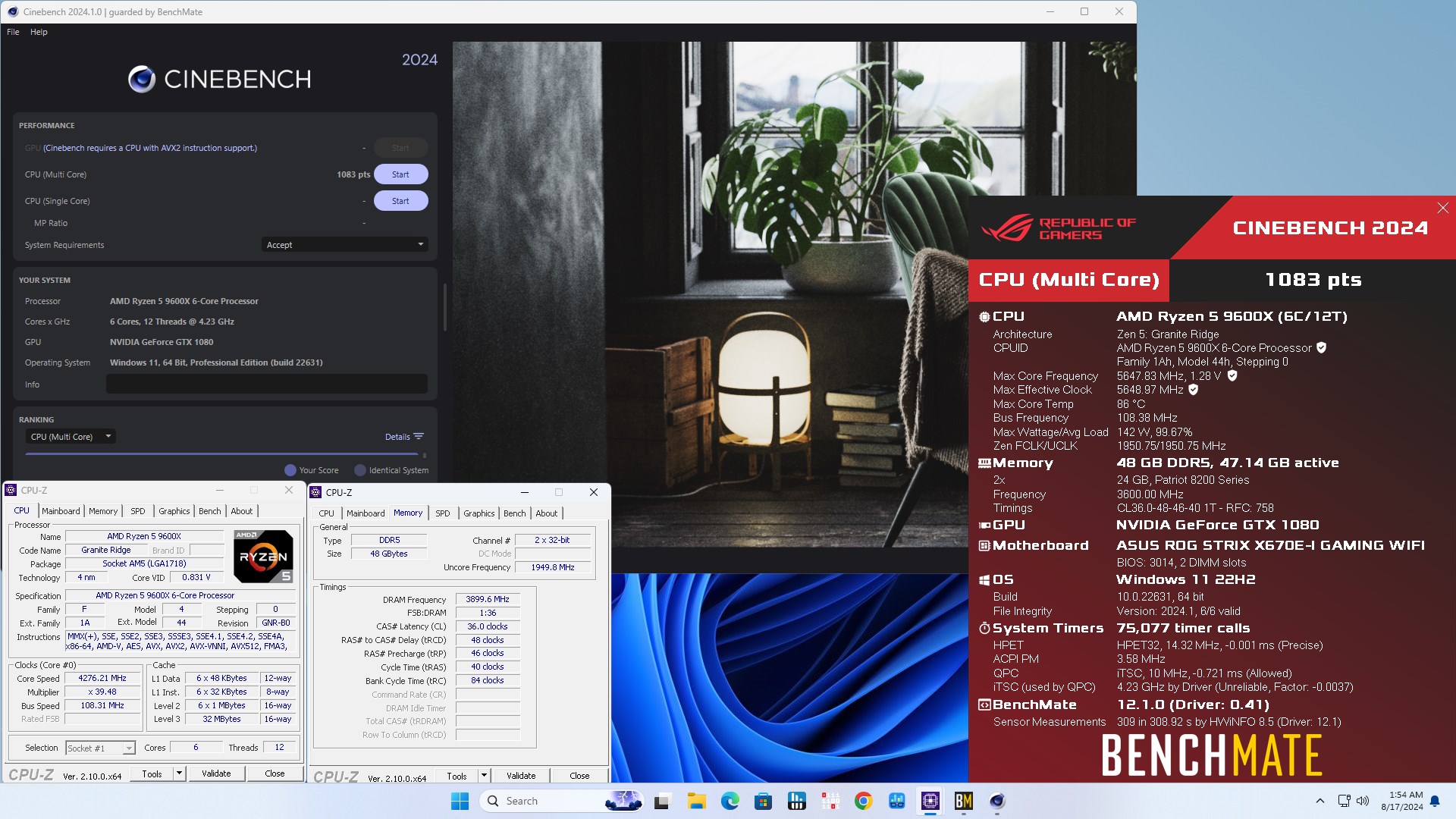Screen dimensions: 1456x819
Task: Click Max Effective Clock verified shield icon
Action: click(1194, 389)
